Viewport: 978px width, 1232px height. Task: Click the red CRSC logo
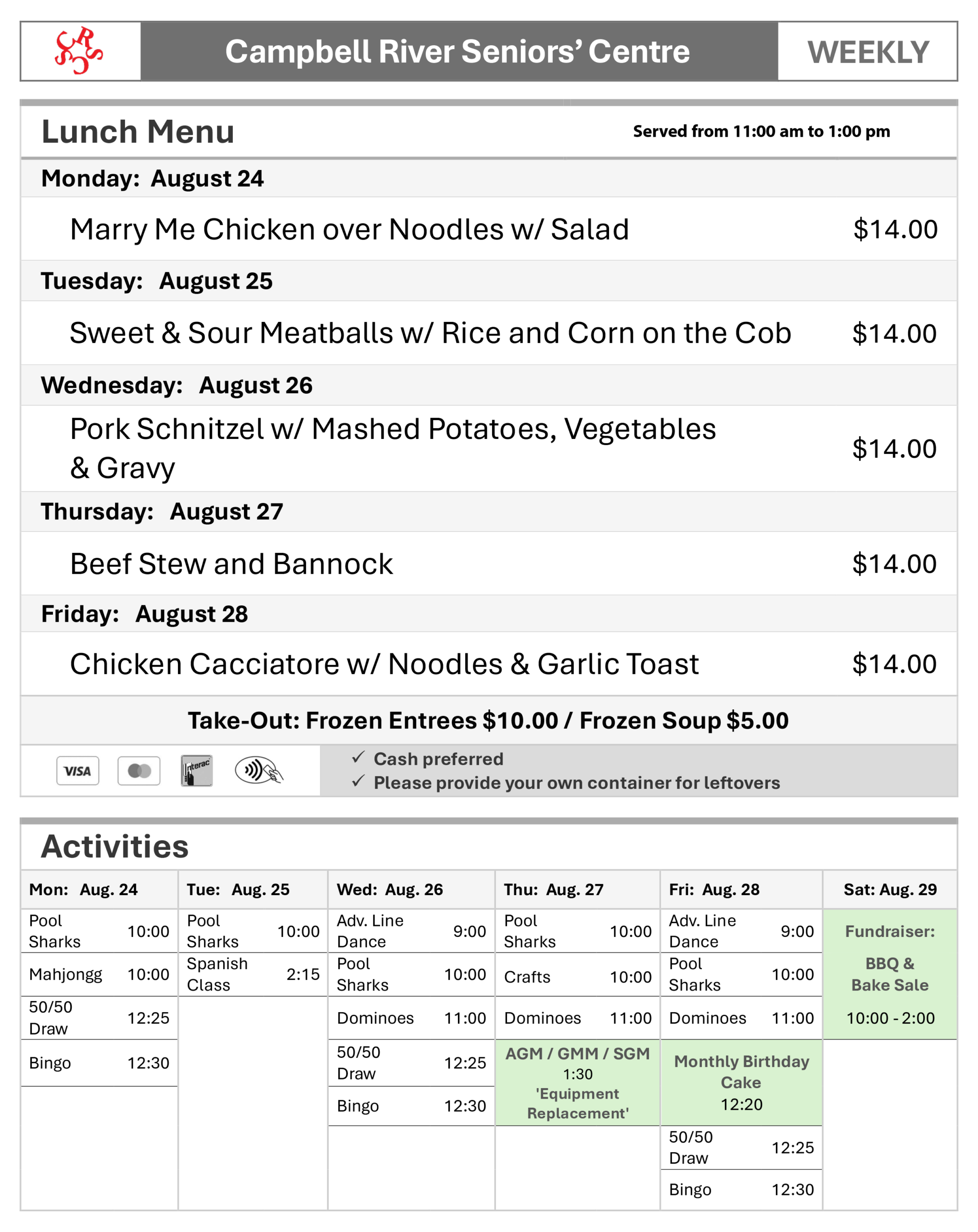tap(79, 51)
